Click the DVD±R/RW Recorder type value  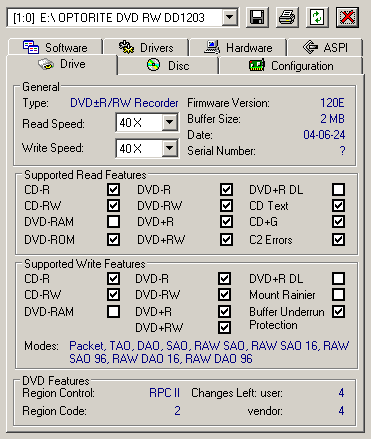click(x=124, y=103)
